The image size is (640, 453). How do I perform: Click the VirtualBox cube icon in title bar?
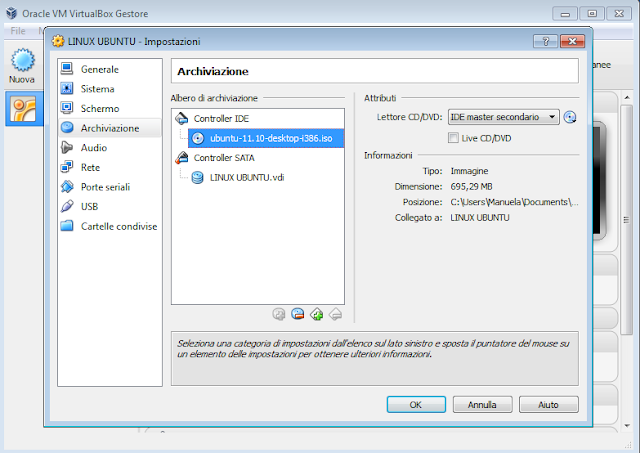(11, 13)
